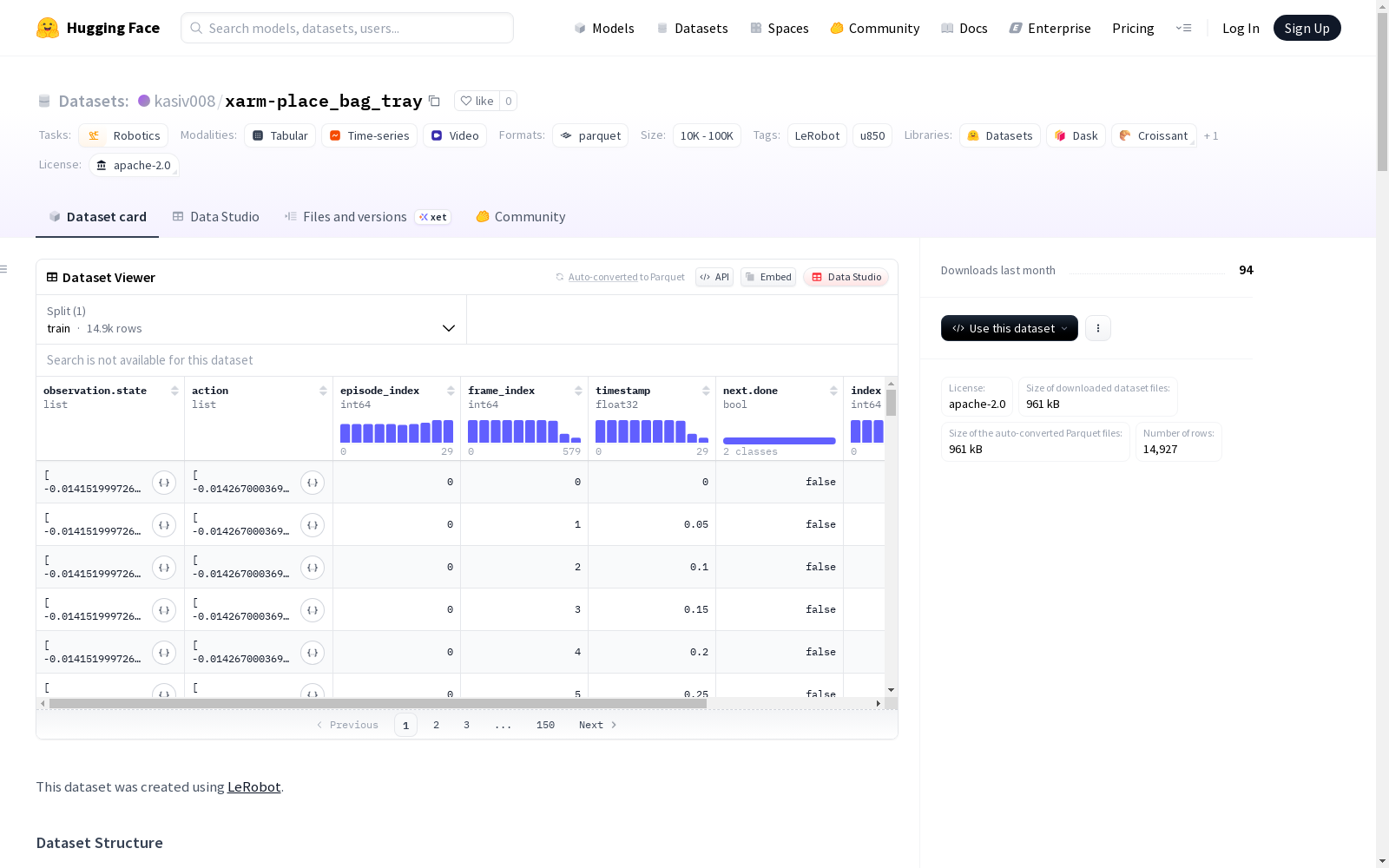Open Data Studio button in the viewer header

[x=846, y=277]
